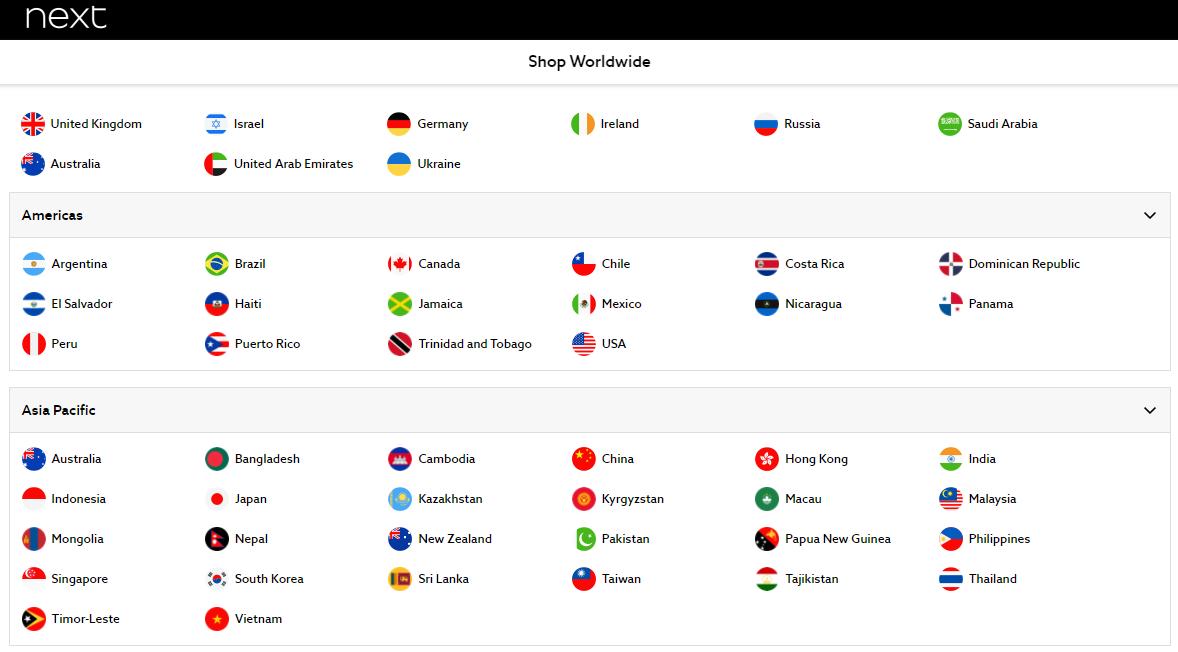1178x652 pixels.
Task: Select the Pakistan country link
Action: (611, 539)
